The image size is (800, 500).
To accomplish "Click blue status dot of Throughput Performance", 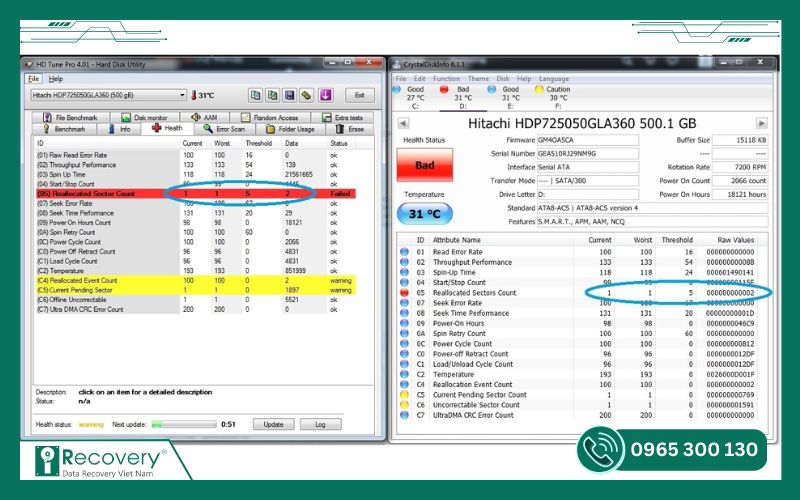I will coord(405,262).
